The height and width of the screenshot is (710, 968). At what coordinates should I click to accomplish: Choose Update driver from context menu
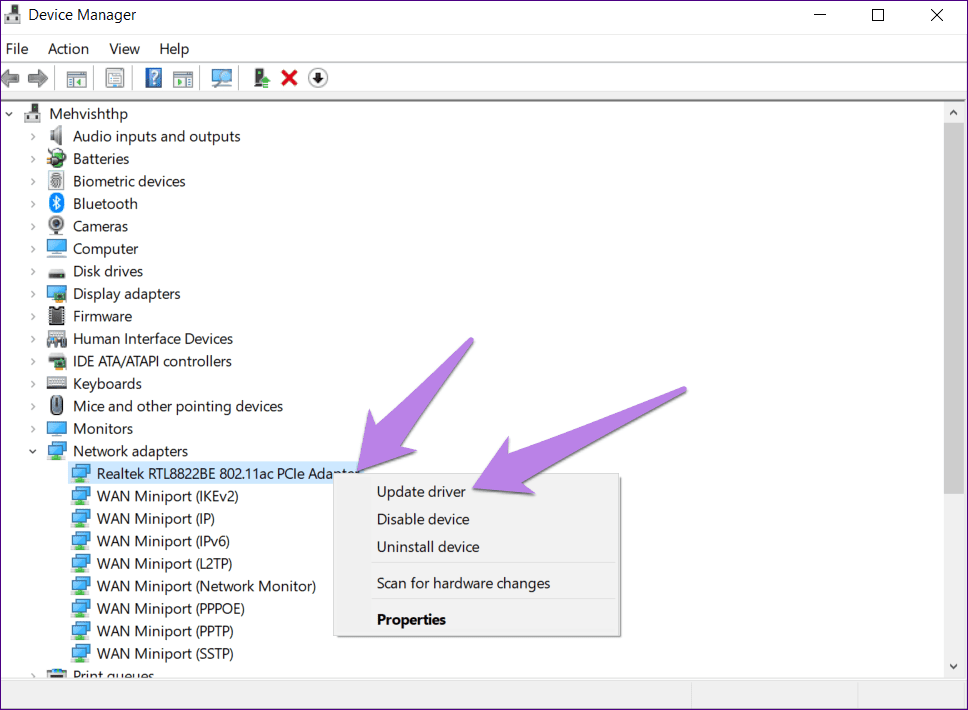(421, 491)
